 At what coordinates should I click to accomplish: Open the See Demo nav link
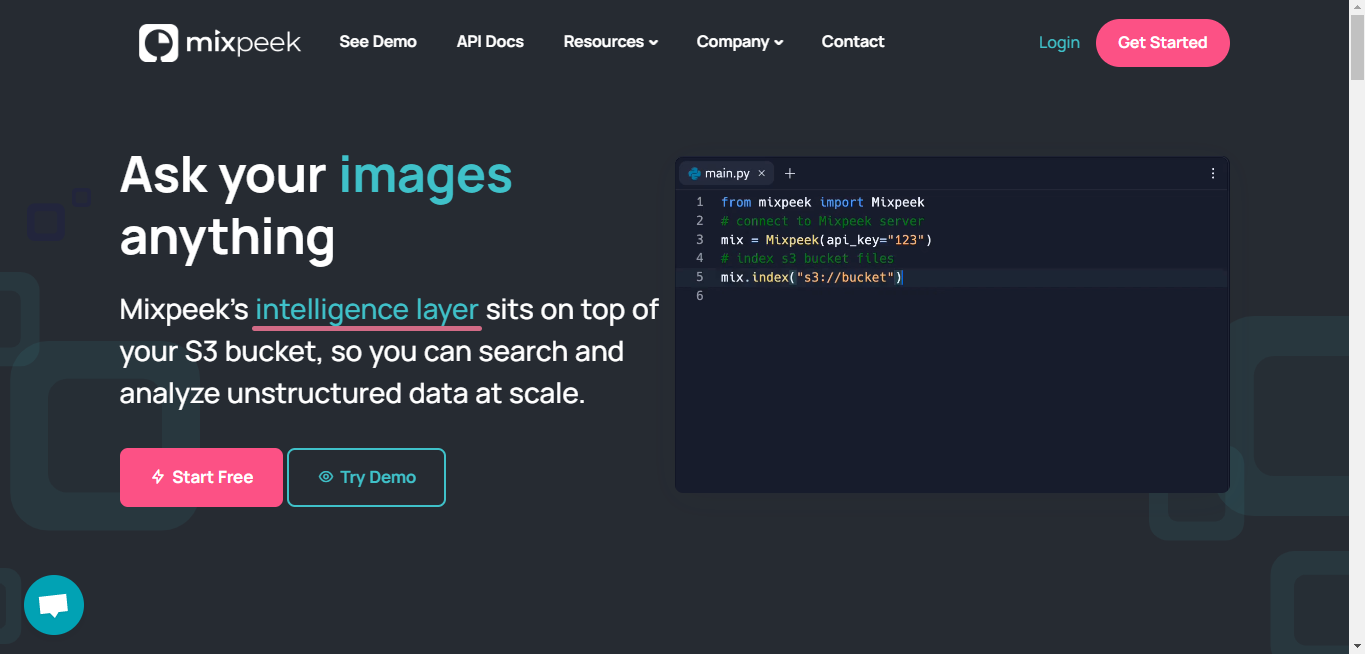[378, 42]
